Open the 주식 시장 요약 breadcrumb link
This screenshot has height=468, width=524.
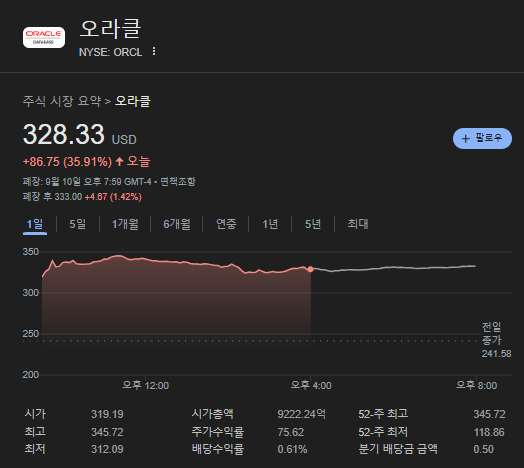[62, 101]
